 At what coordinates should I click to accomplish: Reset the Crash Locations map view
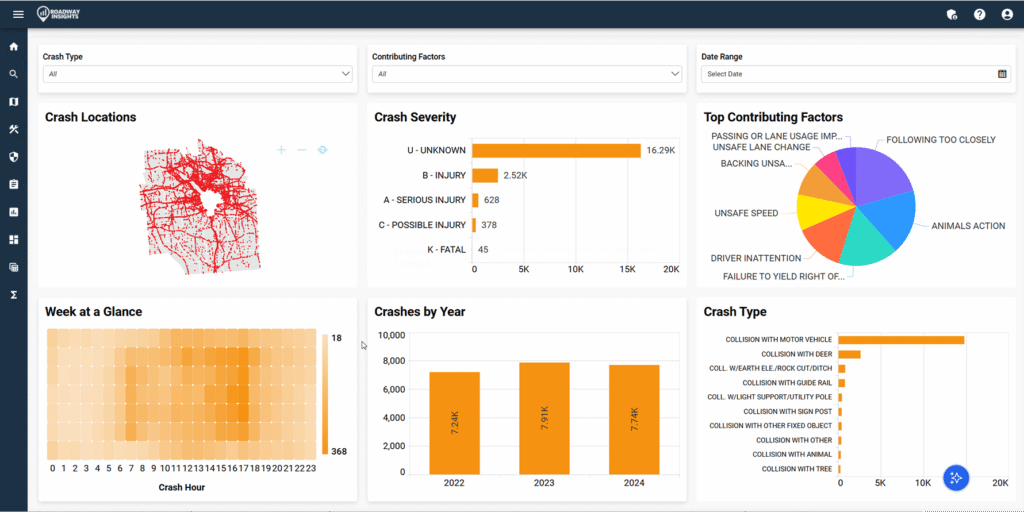click(322, 150)
